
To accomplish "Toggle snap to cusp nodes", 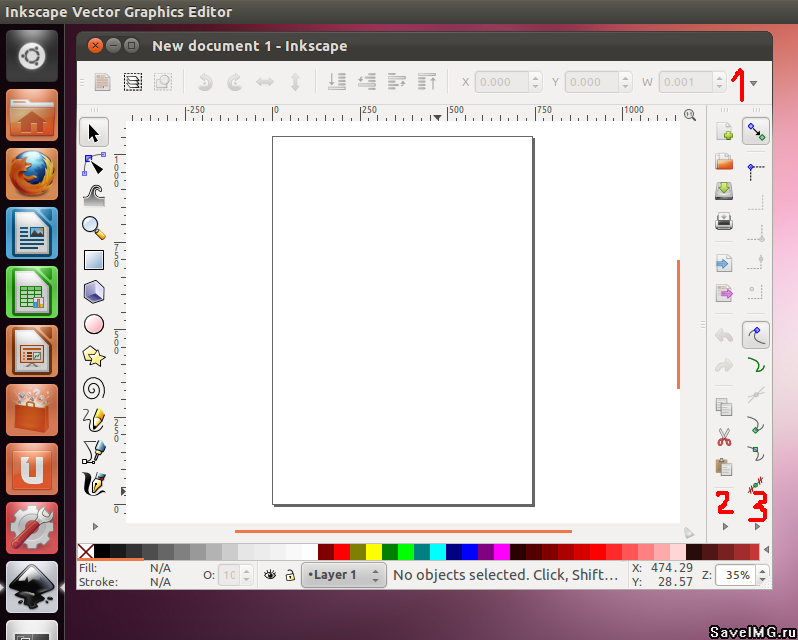I will point(756,424).
